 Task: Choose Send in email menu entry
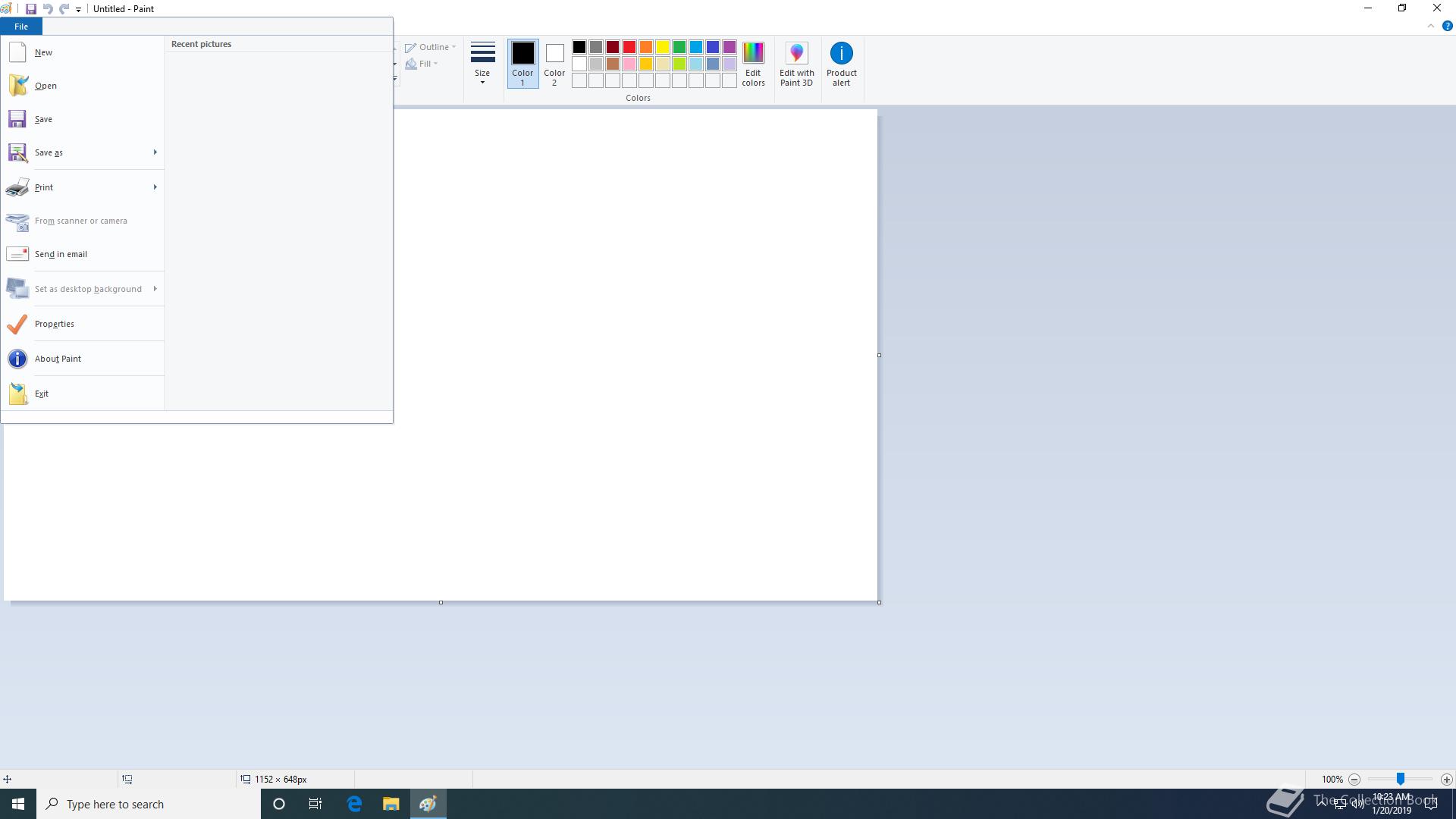coord(83,254)
